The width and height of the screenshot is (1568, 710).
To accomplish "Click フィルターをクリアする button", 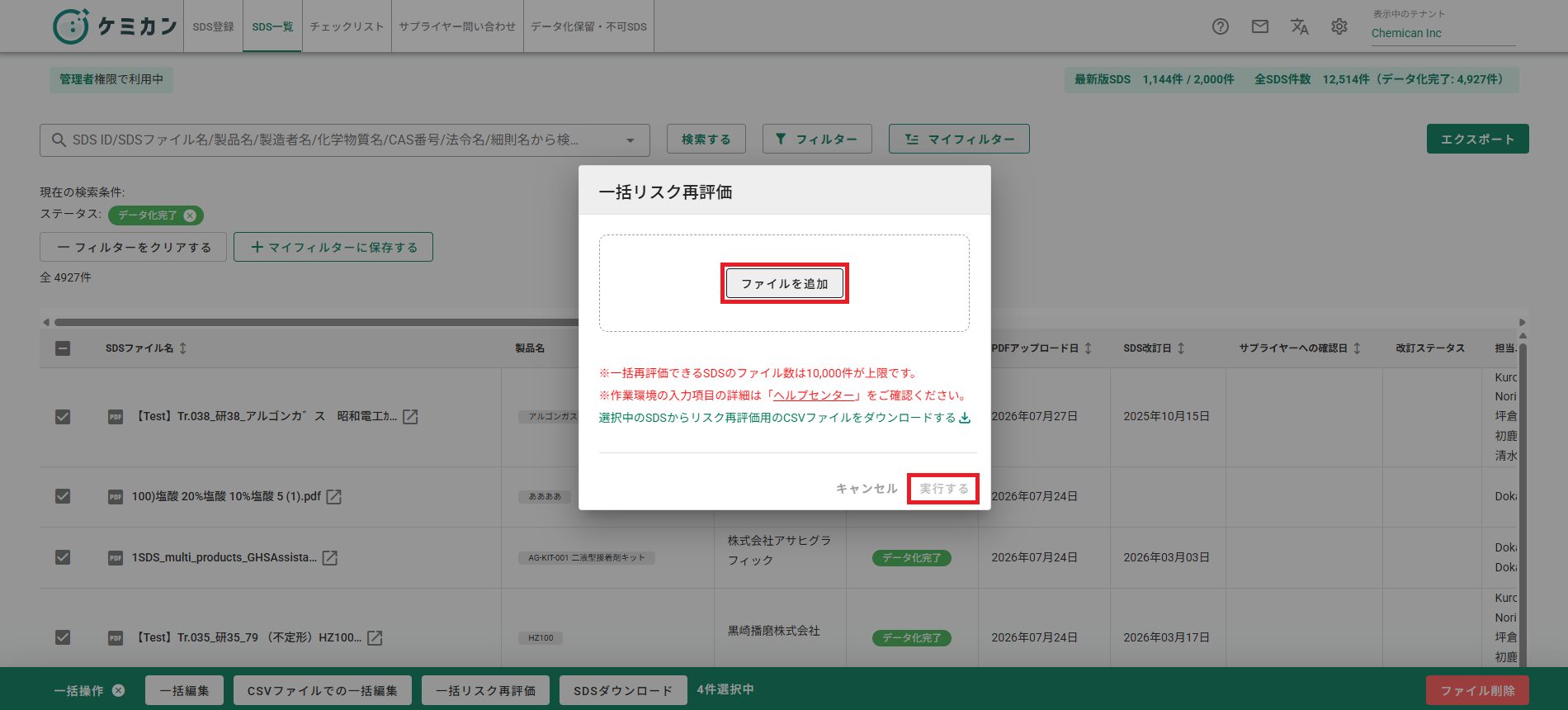I will (133, 247).
